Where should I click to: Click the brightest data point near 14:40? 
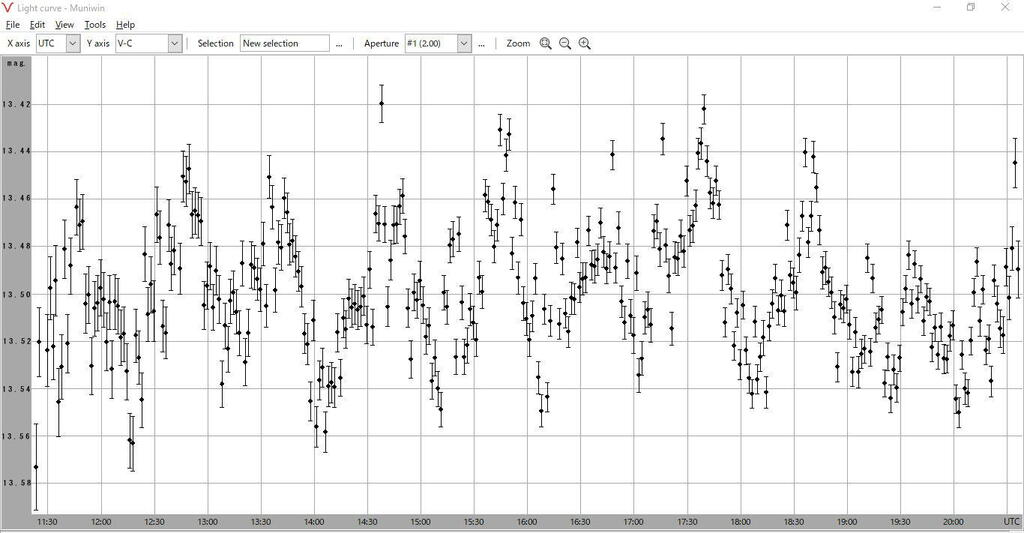pyautogui.click(x=381, y=103)
